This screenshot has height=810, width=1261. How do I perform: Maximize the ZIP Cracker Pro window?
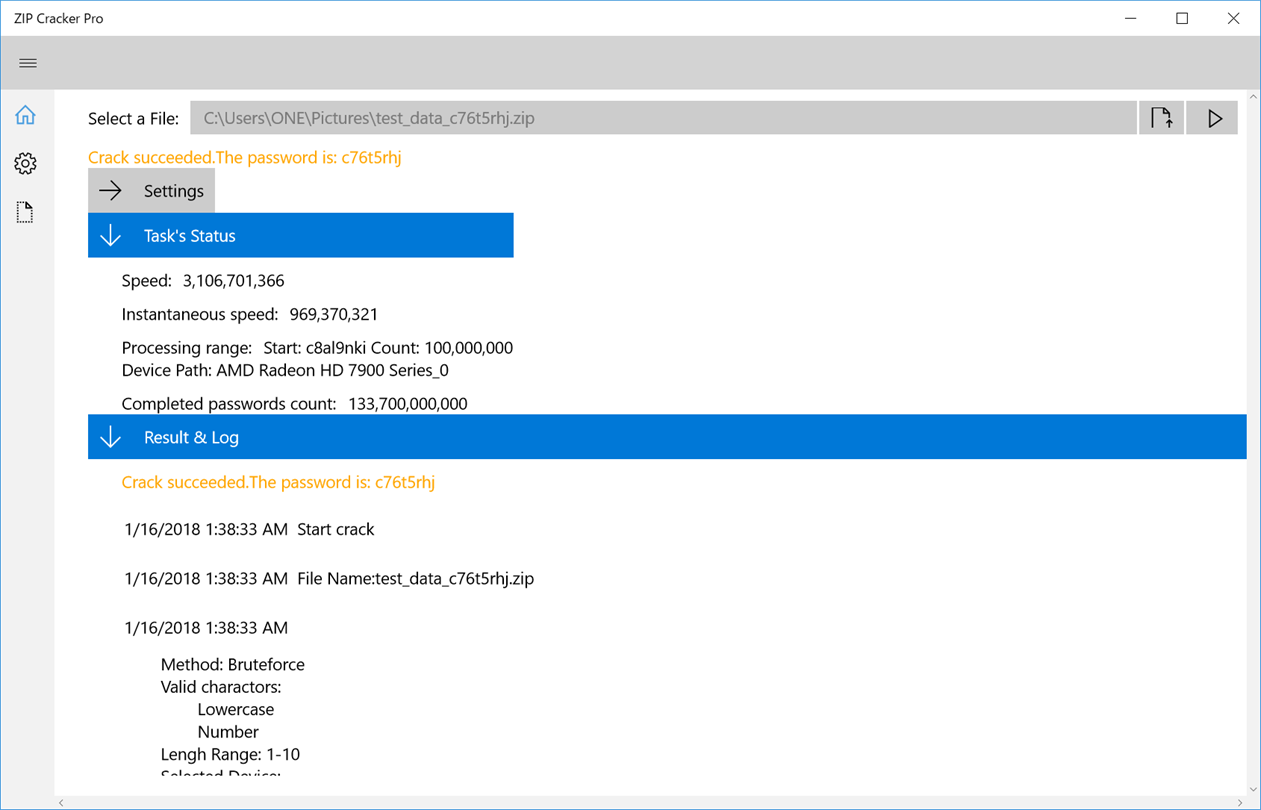(1182, 18)
